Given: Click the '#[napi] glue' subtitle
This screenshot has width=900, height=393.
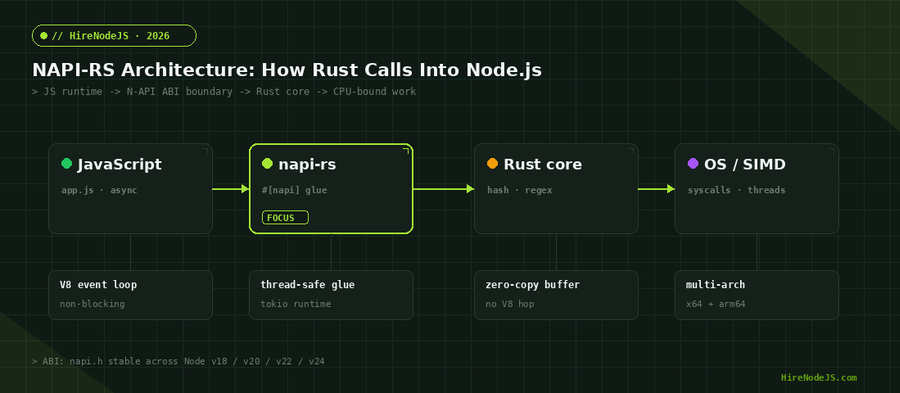Looking at the screenshot, I should [x=294, y=190].
